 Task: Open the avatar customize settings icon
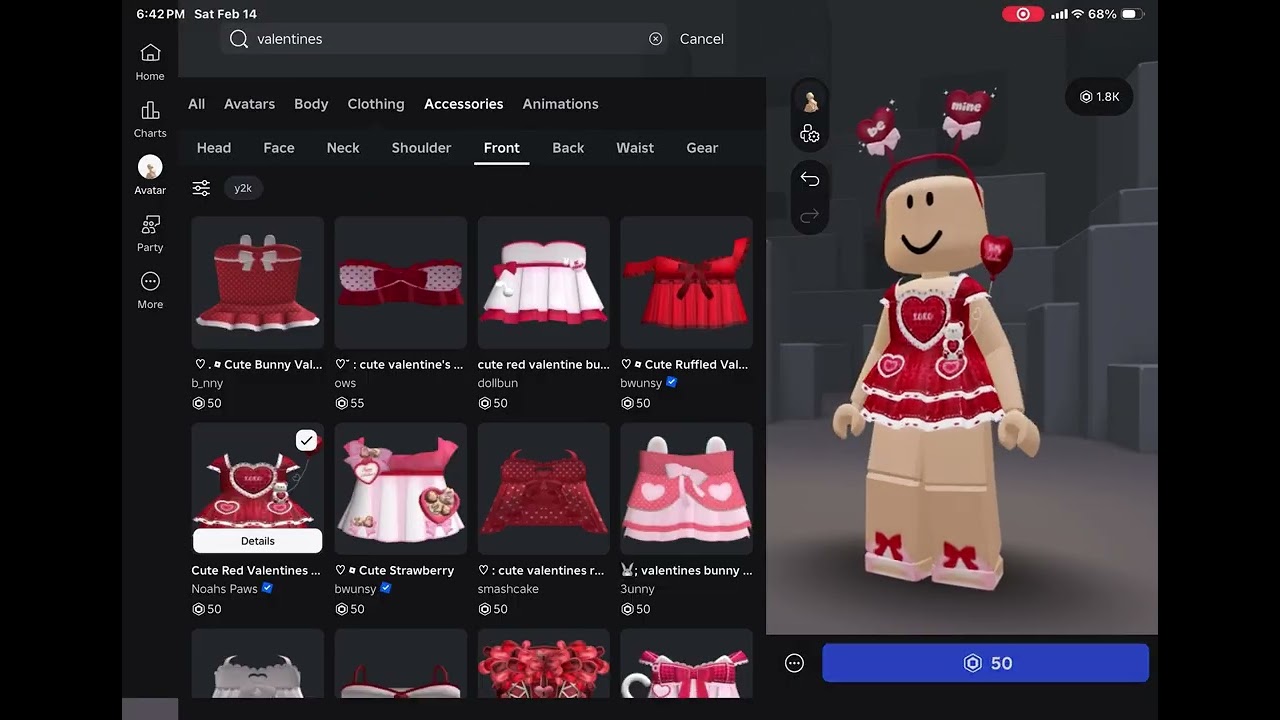tap(810, 134)
